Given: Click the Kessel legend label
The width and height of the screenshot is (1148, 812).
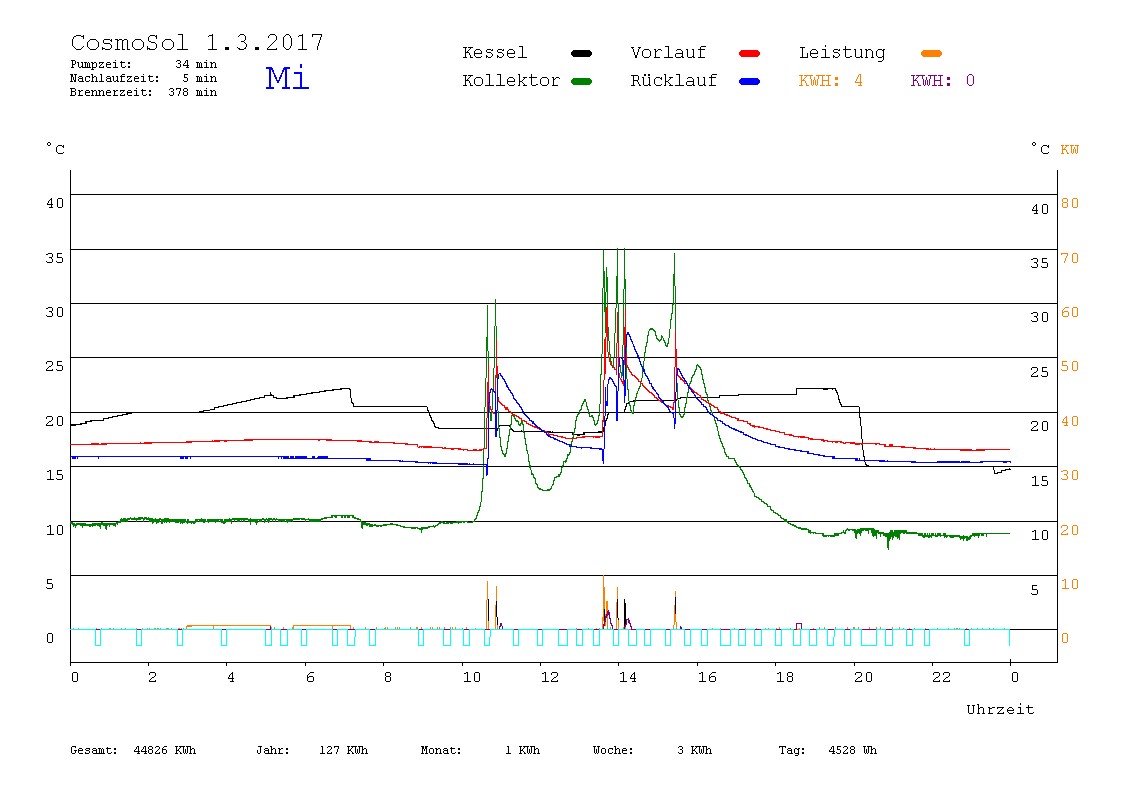Looking at the screenshot, I should [494, 53].
